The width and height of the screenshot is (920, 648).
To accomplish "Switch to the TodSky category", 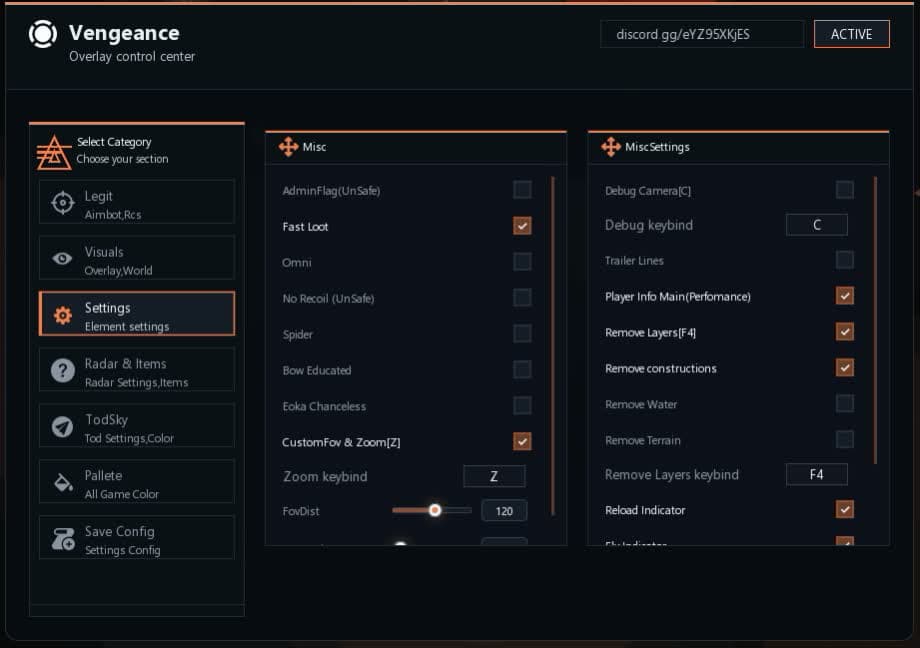I will pyautogui.click(x=137, y=426).
